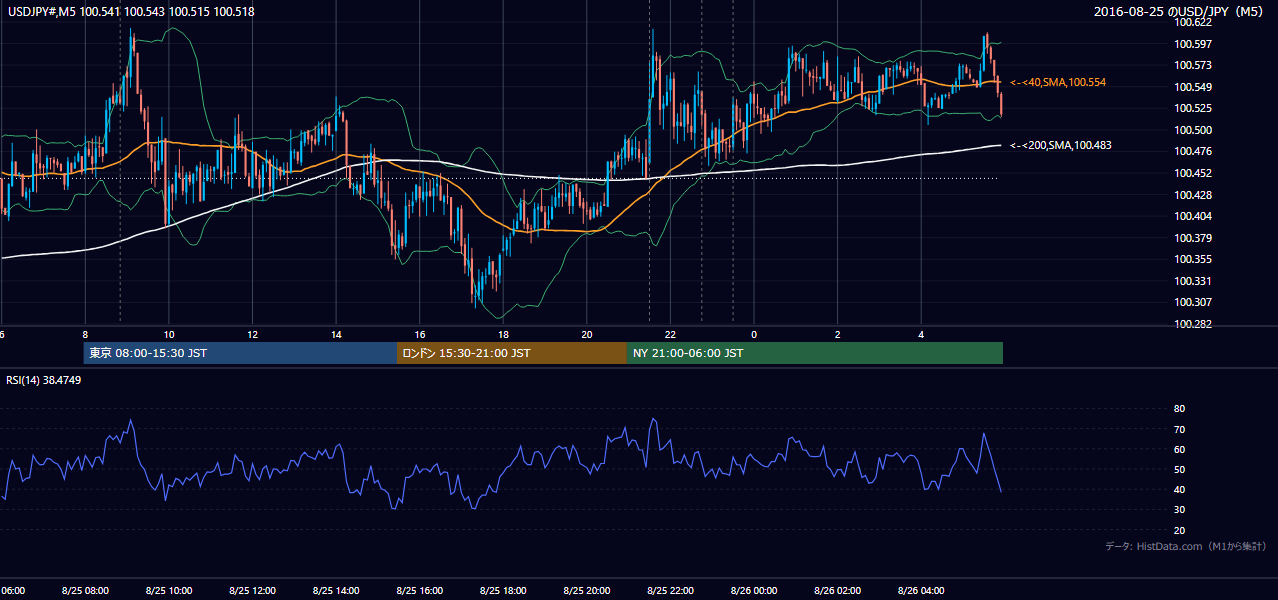Click hour 0 on the price chart time axis

coord(754,335)
